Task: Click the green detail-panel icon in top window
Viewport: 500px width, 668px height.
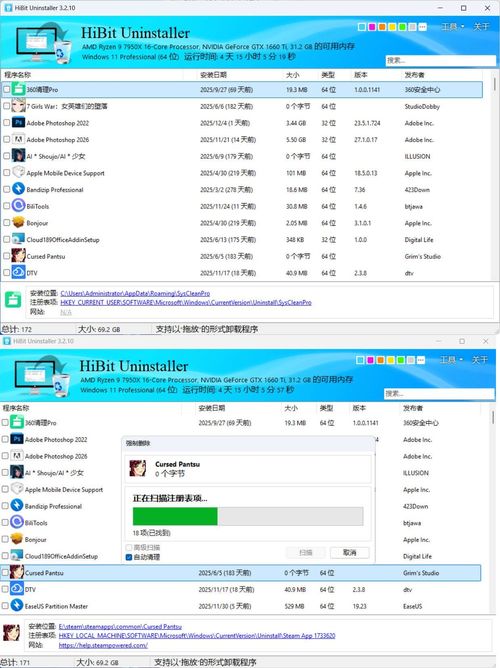Action: (x=13, y=300)
